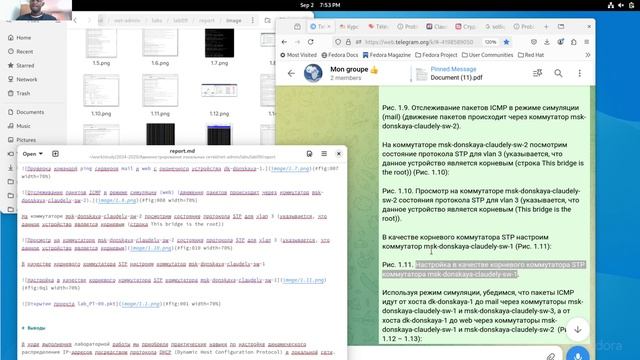The height and width of the screenshot is (360, 640).
Task: Reload the Telegram web page
Action: [x=311, y=42]
